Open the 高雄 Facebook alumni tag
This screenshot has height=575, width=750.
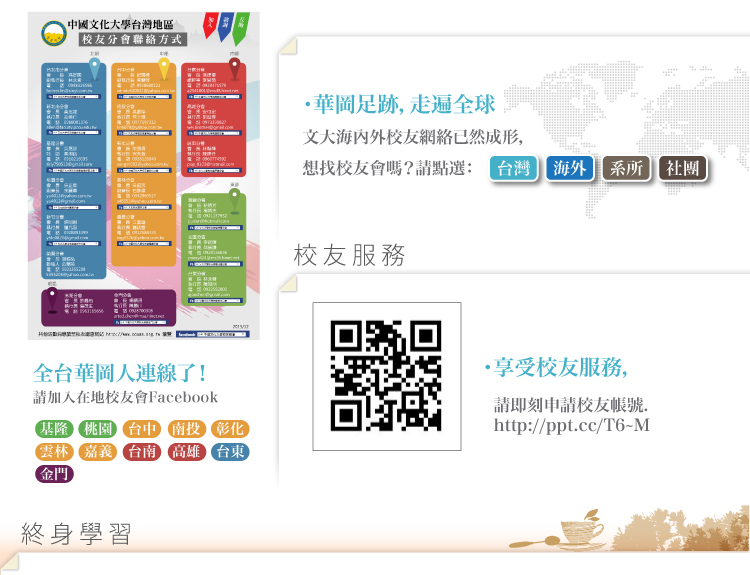186,452
